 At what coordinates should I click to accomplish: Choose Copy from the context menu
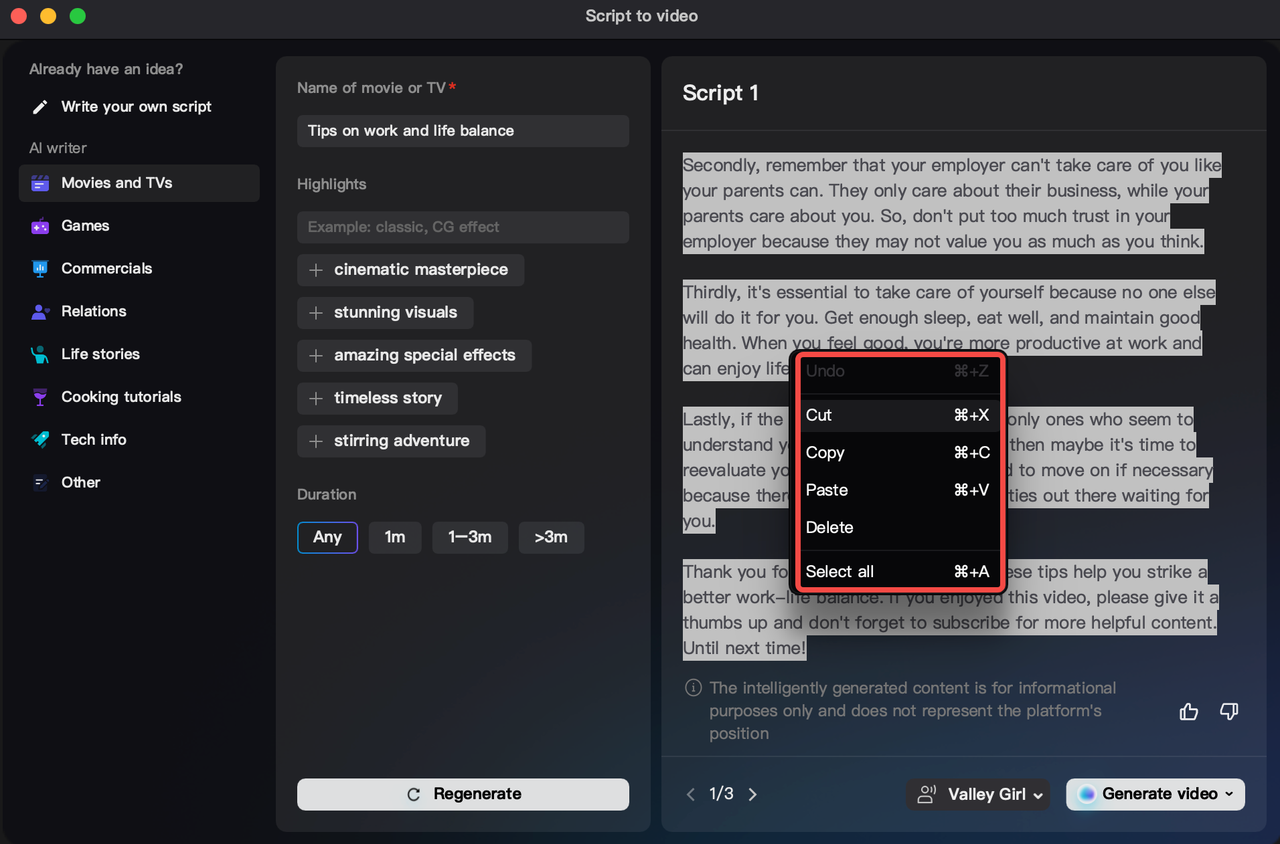point(898,453)
